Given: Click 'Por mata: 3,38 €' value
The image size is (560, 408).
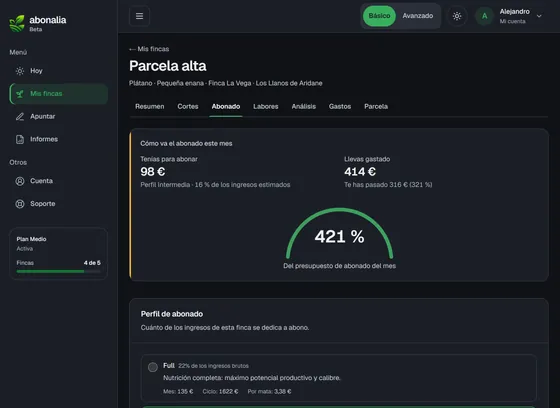Looking at the screenshot, I should pos(269,392).
